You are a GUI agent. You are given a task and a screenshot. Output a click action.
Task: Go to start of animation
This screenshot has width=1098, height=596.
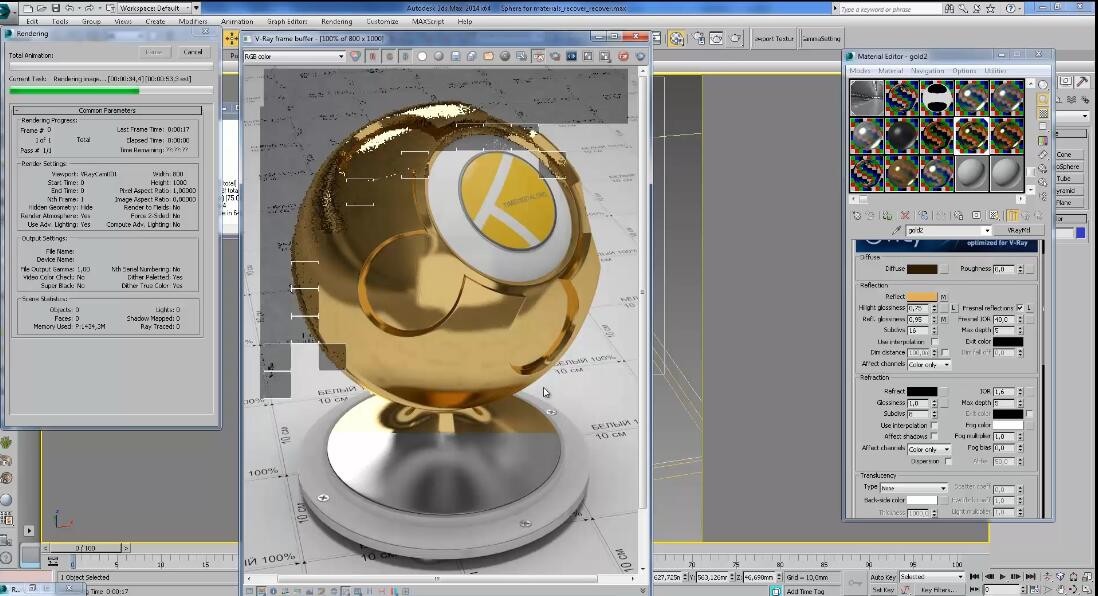(x=974, y=576)
